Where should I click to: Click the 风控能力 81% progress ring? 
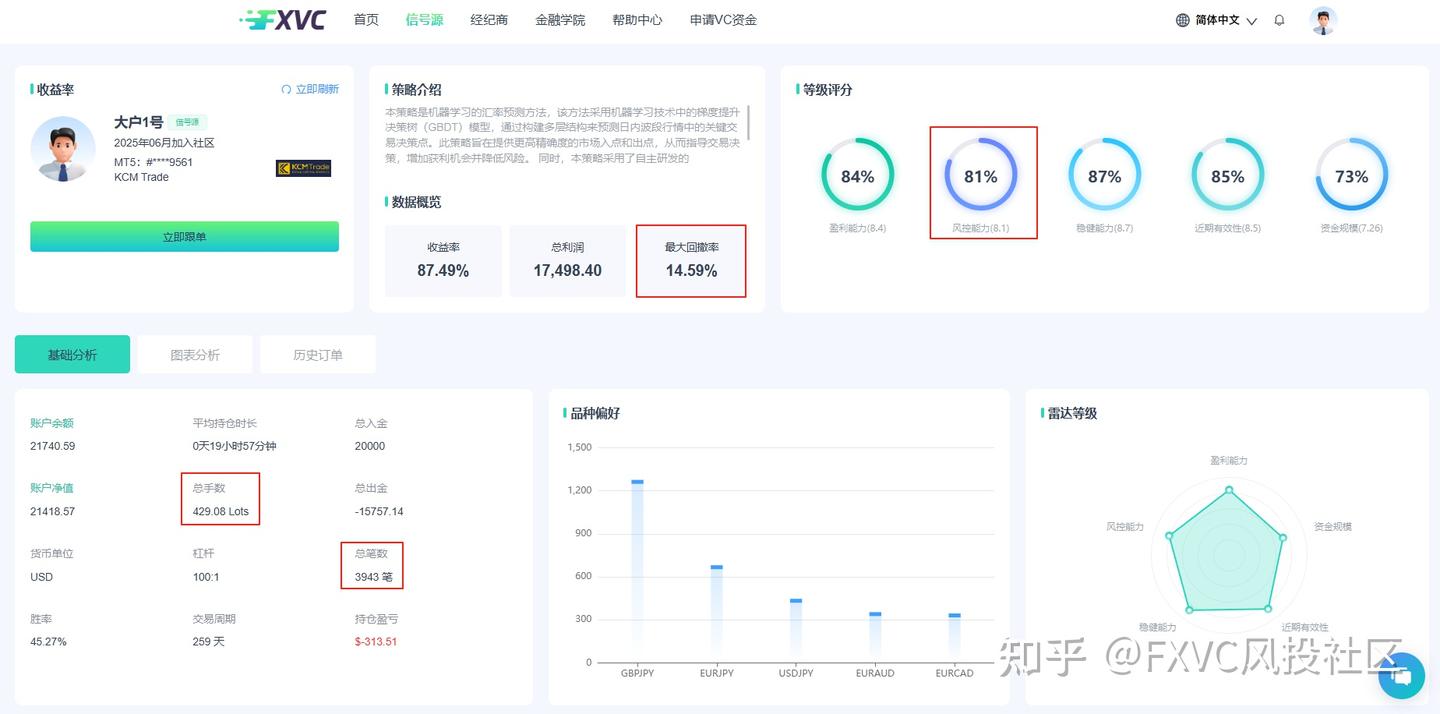pyautogui.click(x=982, y=176)
